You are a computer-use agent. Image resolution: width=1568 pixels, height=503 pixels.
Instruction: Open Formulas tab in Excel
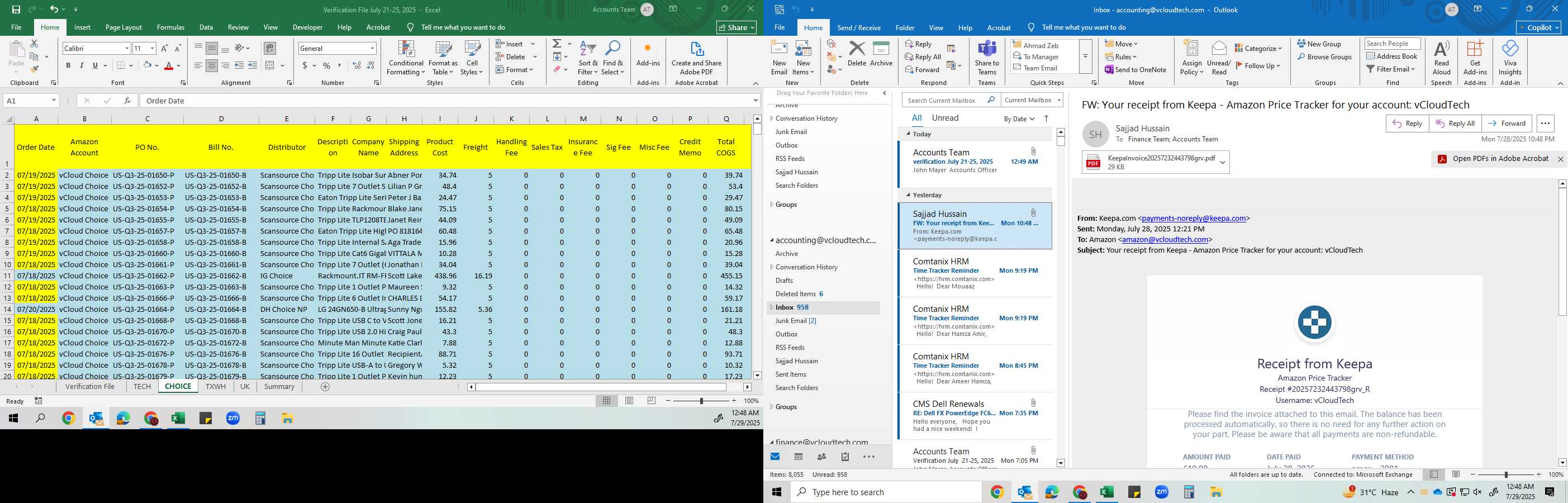coord(170,27)
